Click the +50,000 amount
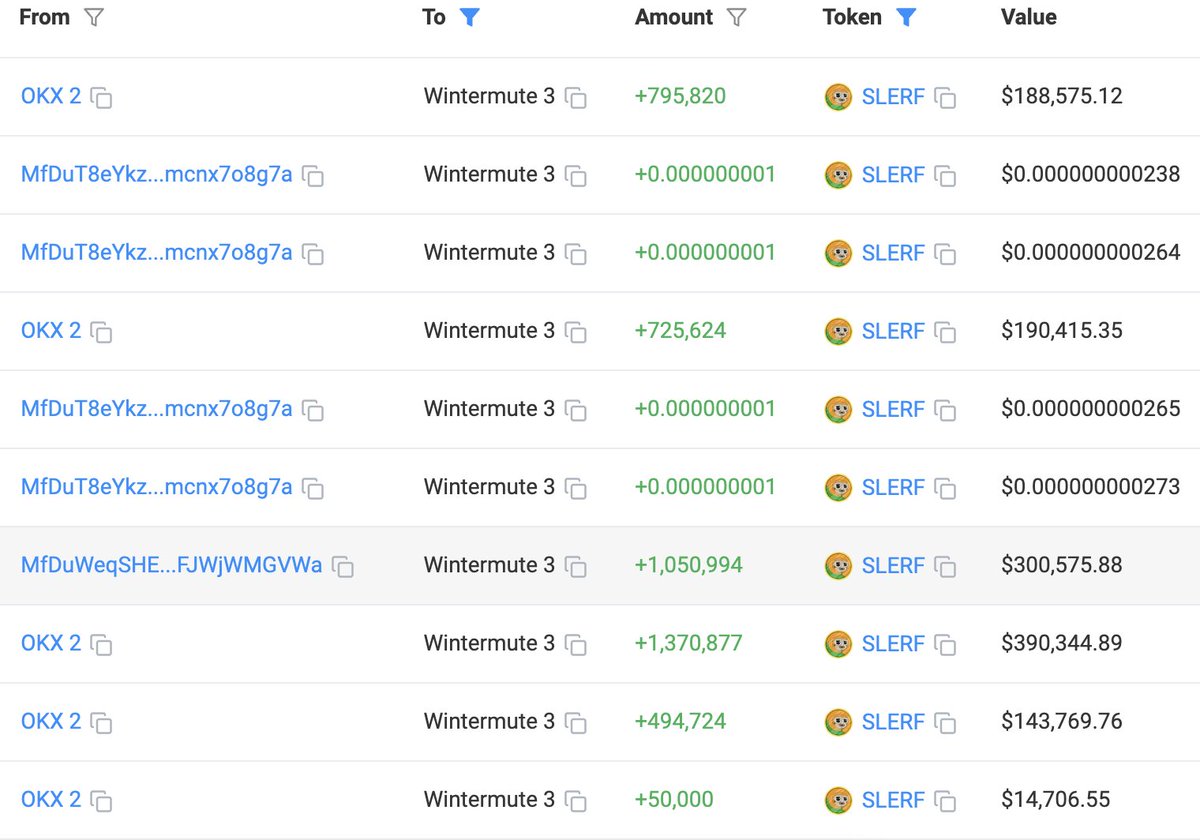 click(674, 799)
